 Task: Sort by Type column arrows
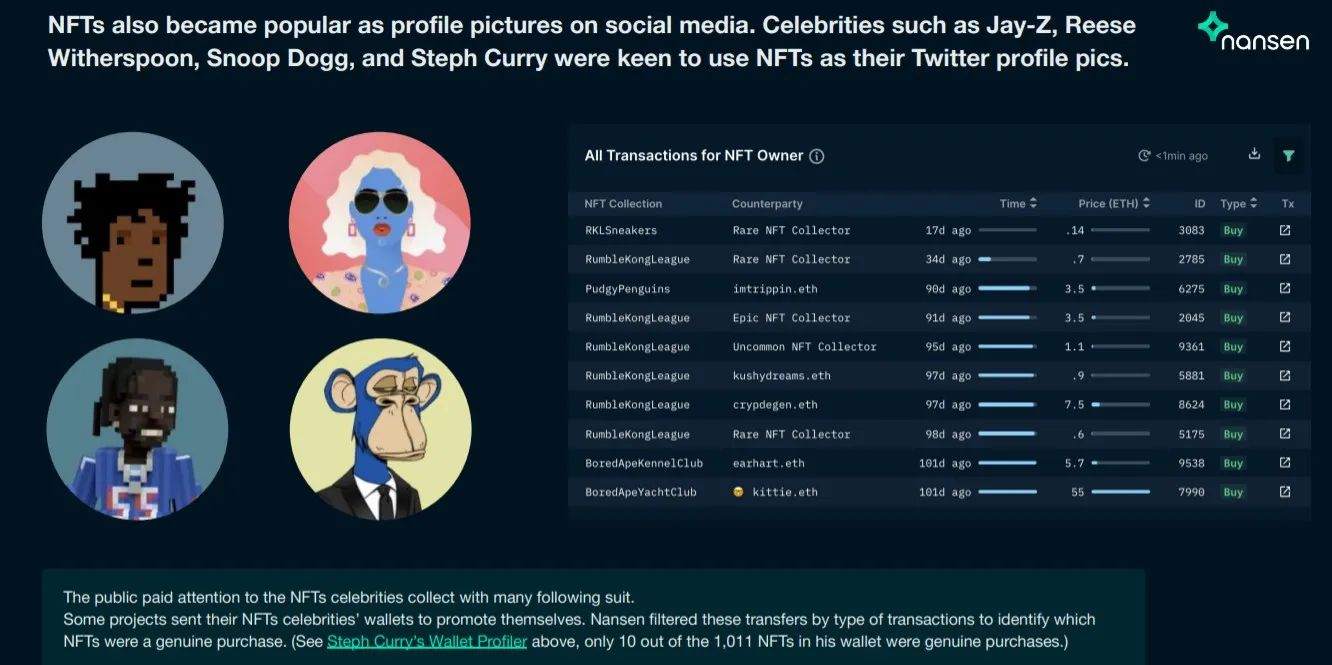click(x=1254, y=204)
